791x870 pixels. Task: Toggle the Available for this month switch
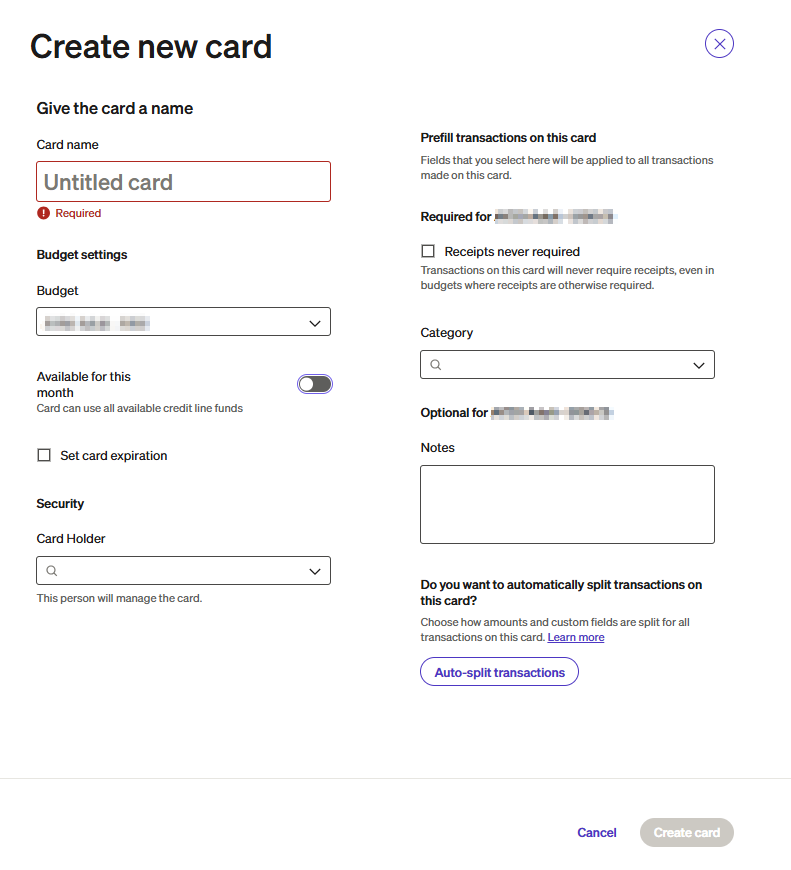click(314, 384)
